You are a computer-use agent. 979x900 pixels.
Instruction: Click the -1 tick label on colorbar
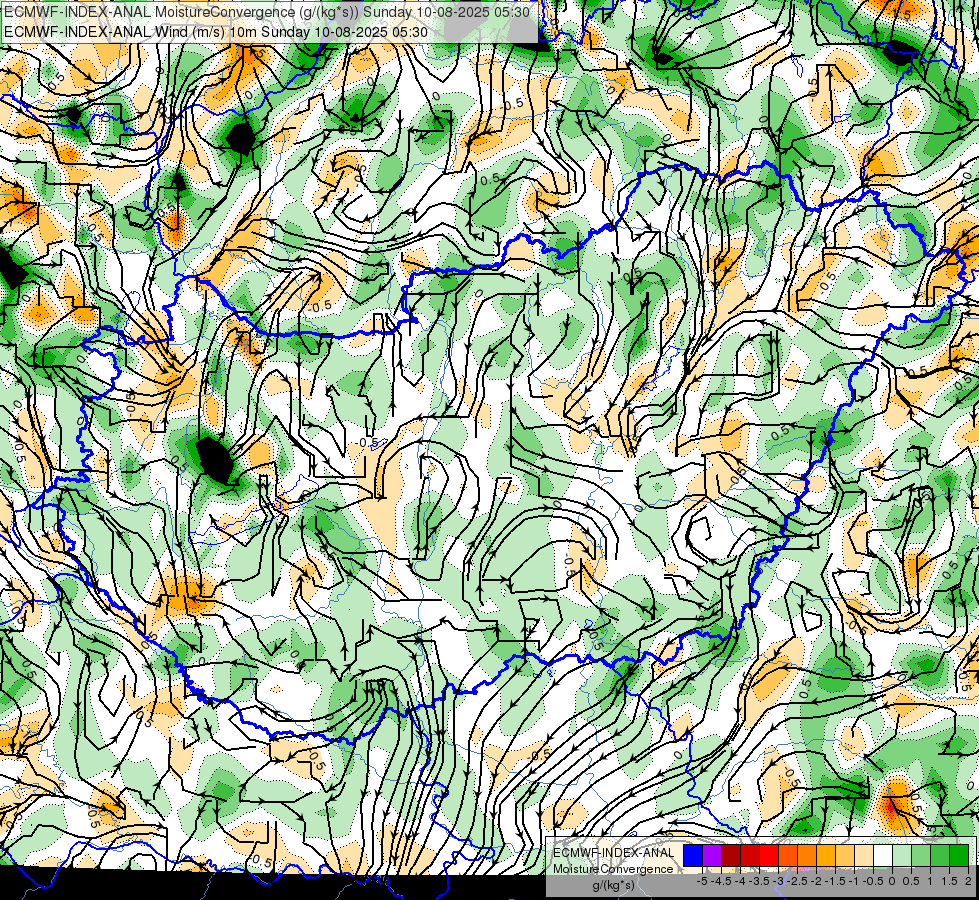(x=854, y=881)
